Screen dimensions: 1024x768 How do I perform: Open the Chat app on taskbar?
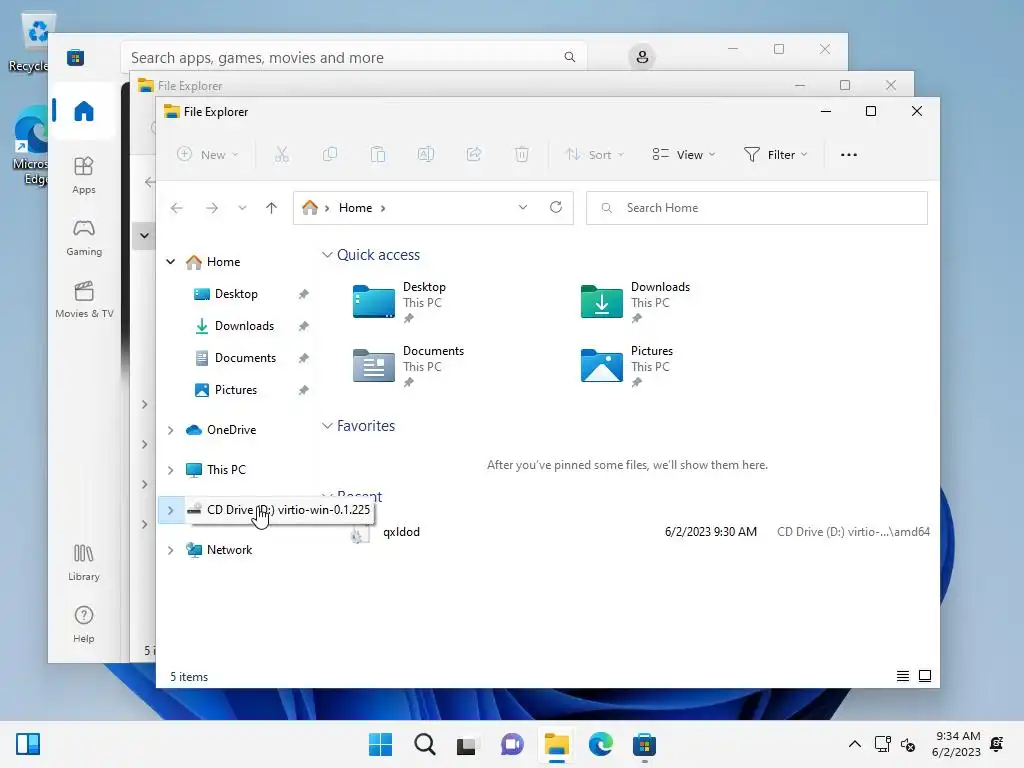(x=512, y=744)
